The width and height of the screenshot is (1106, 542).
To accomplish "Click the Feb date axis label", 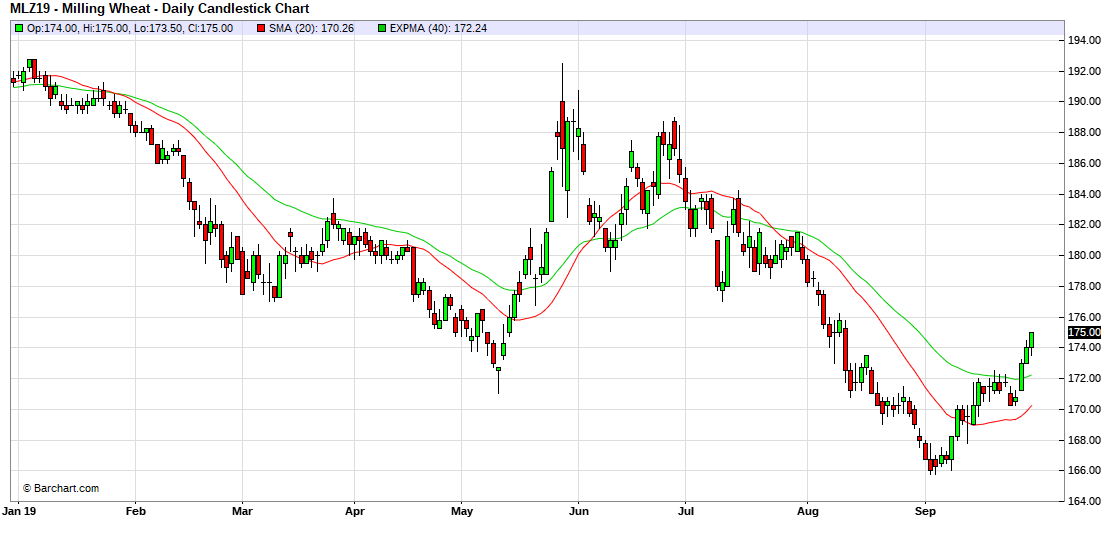I will (134, 511).
